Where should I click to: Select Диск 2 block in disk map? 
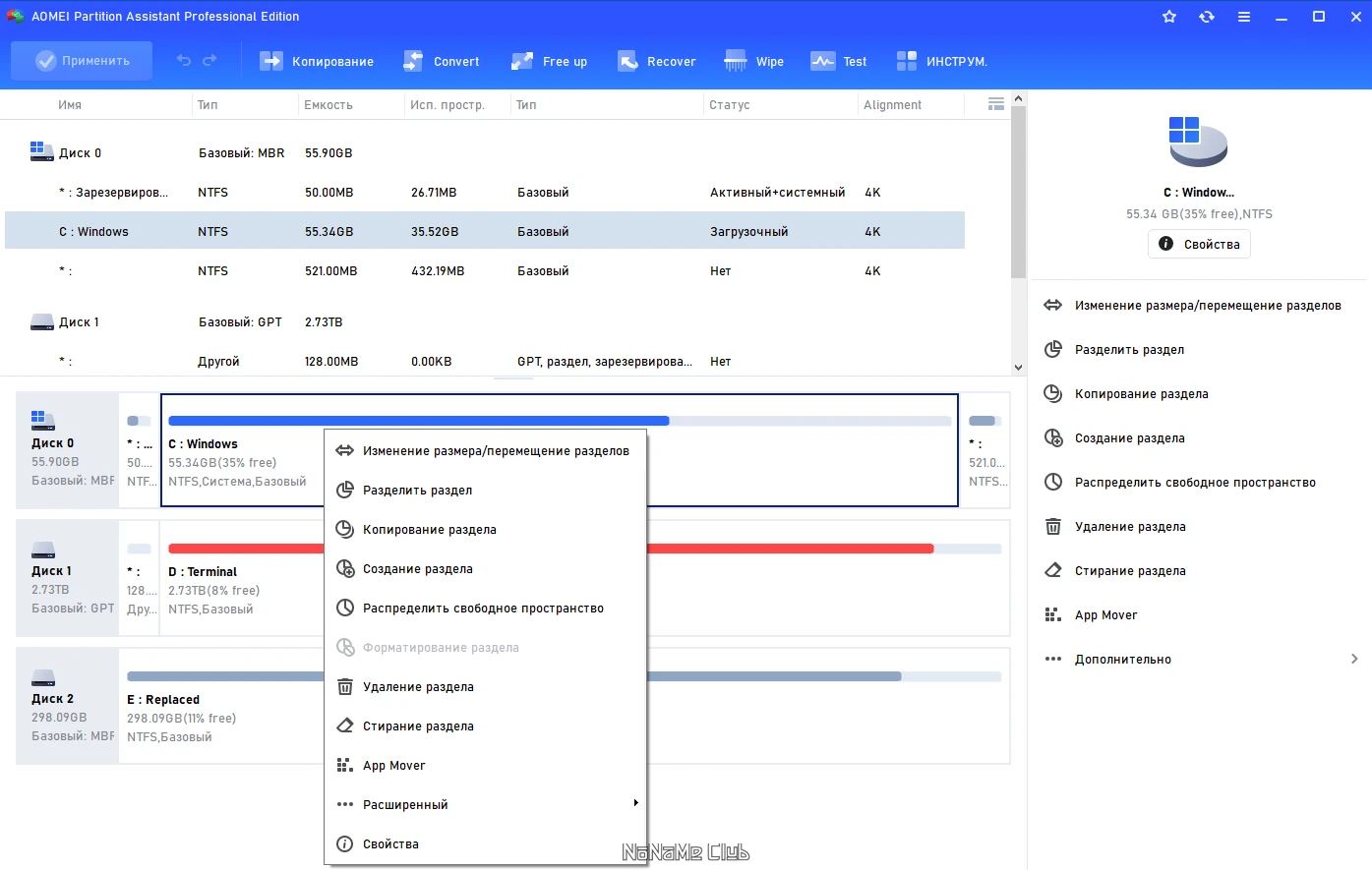(x=67, y=706)
